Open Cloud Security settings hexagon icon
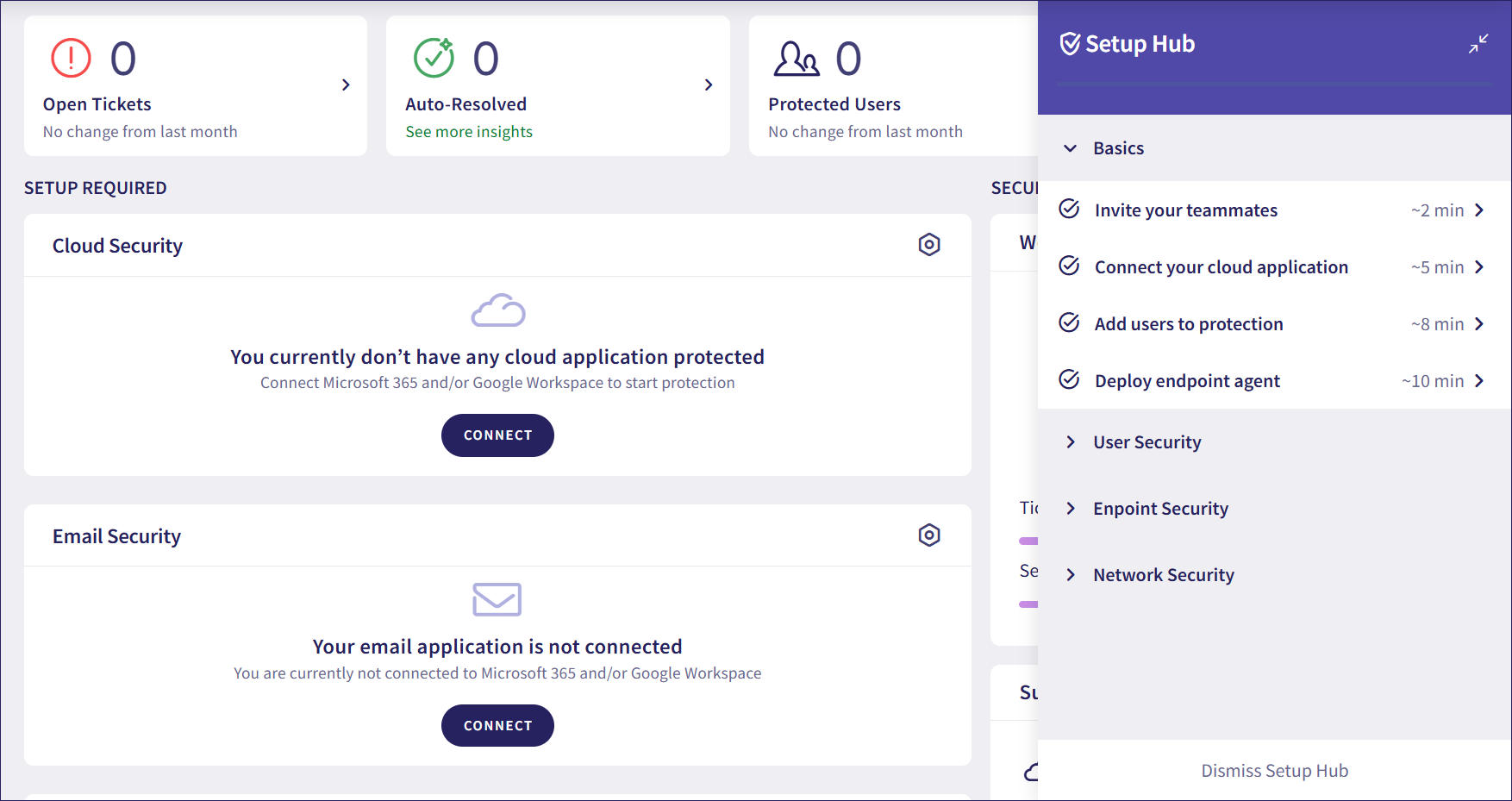Viewport: 1512px width, 801px height. pos(928,245)
